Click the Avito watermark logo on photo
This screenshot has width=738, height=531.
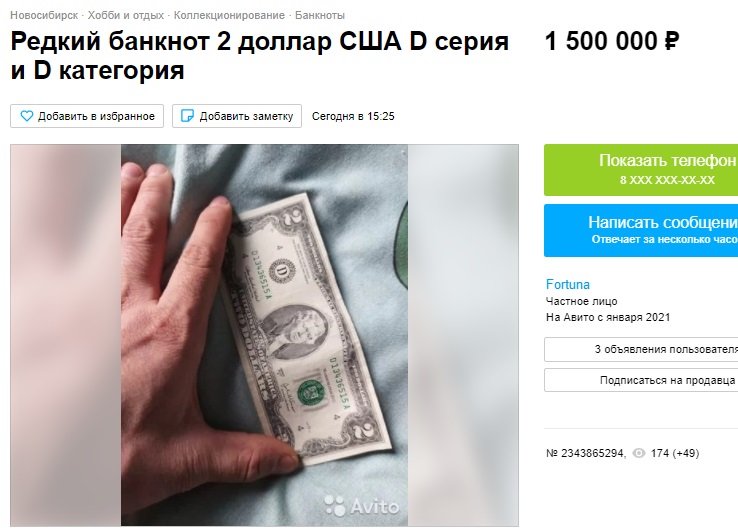point(361,506)
